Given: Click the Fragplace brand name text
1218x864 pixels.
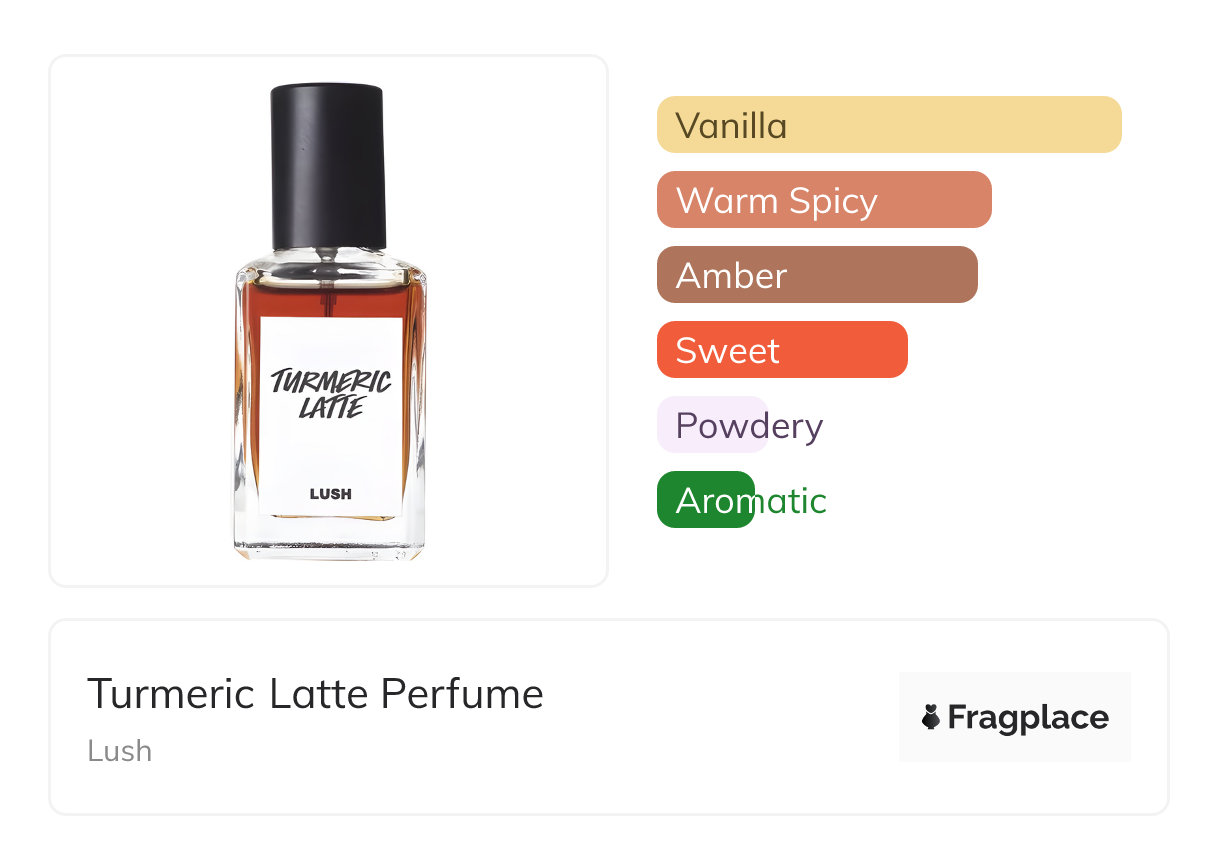Looking at the screenshot, I should (1028, 717).
